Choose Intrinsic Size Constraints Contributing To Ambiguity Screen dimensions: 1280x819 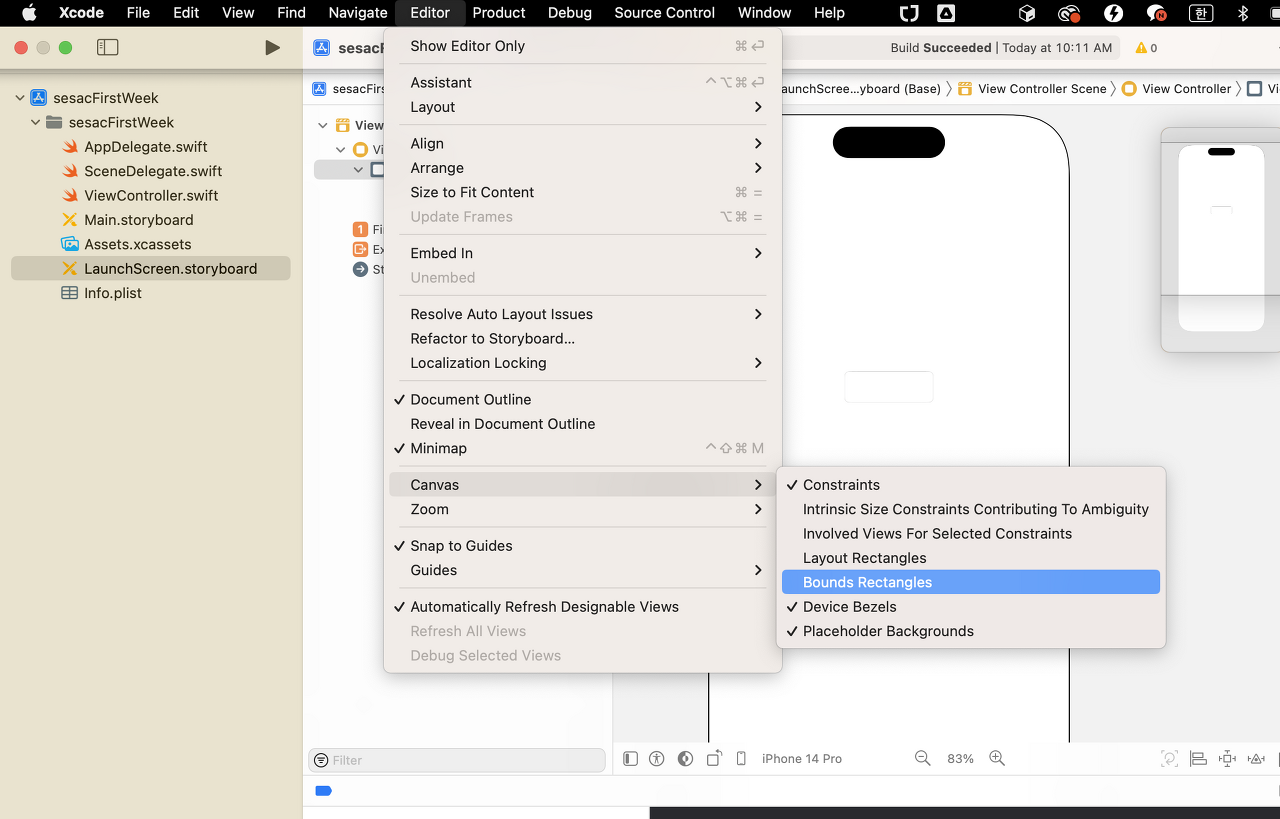click(972, 509)
